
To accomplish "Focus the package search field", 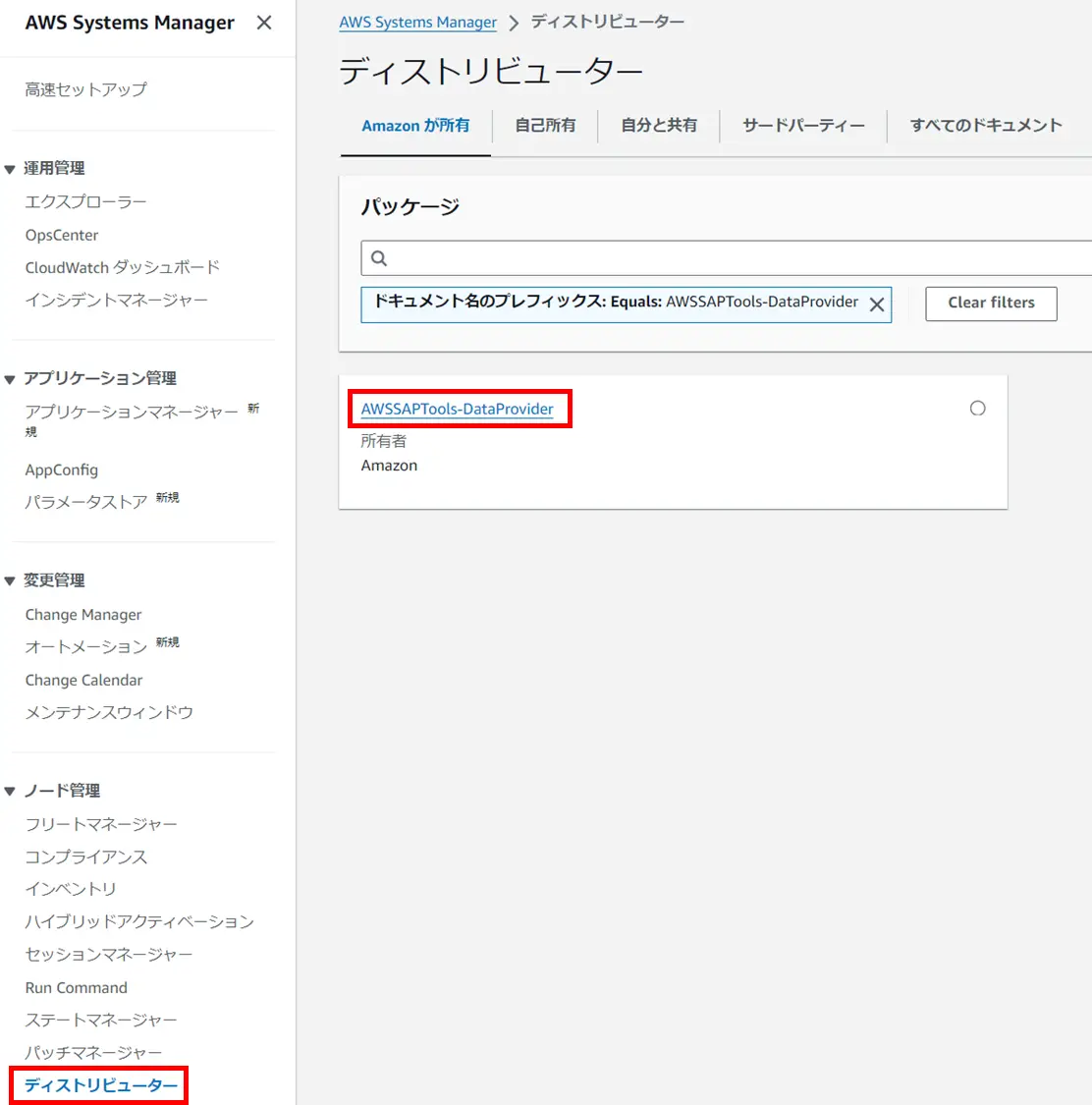I will 726,258.
